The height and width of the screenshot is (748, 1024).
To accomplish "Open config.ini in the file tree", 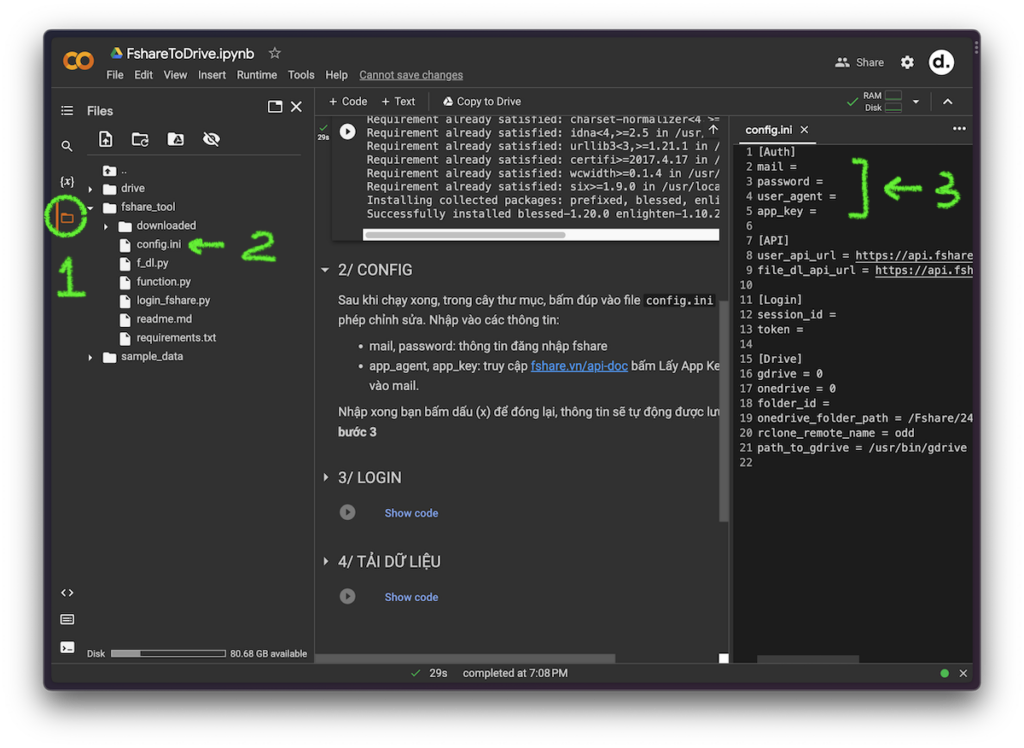I will tap(158, 245).
